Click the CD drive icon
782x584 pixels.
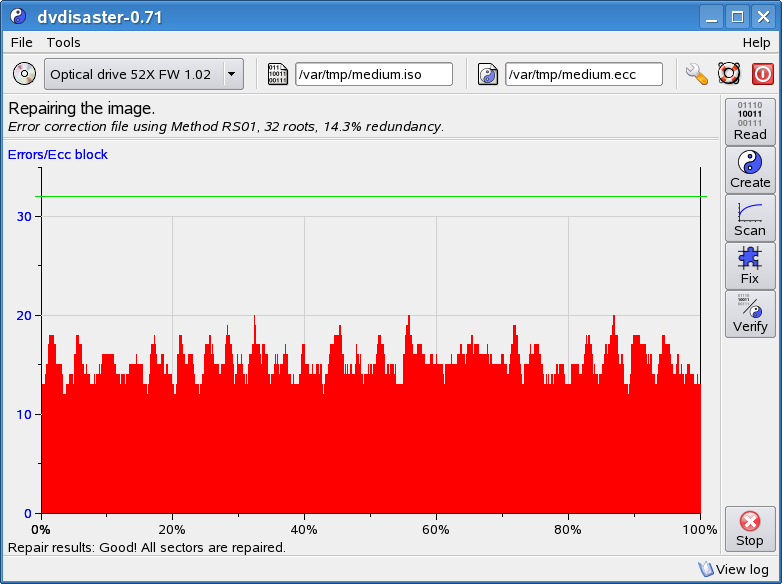[x=24, y=74]
